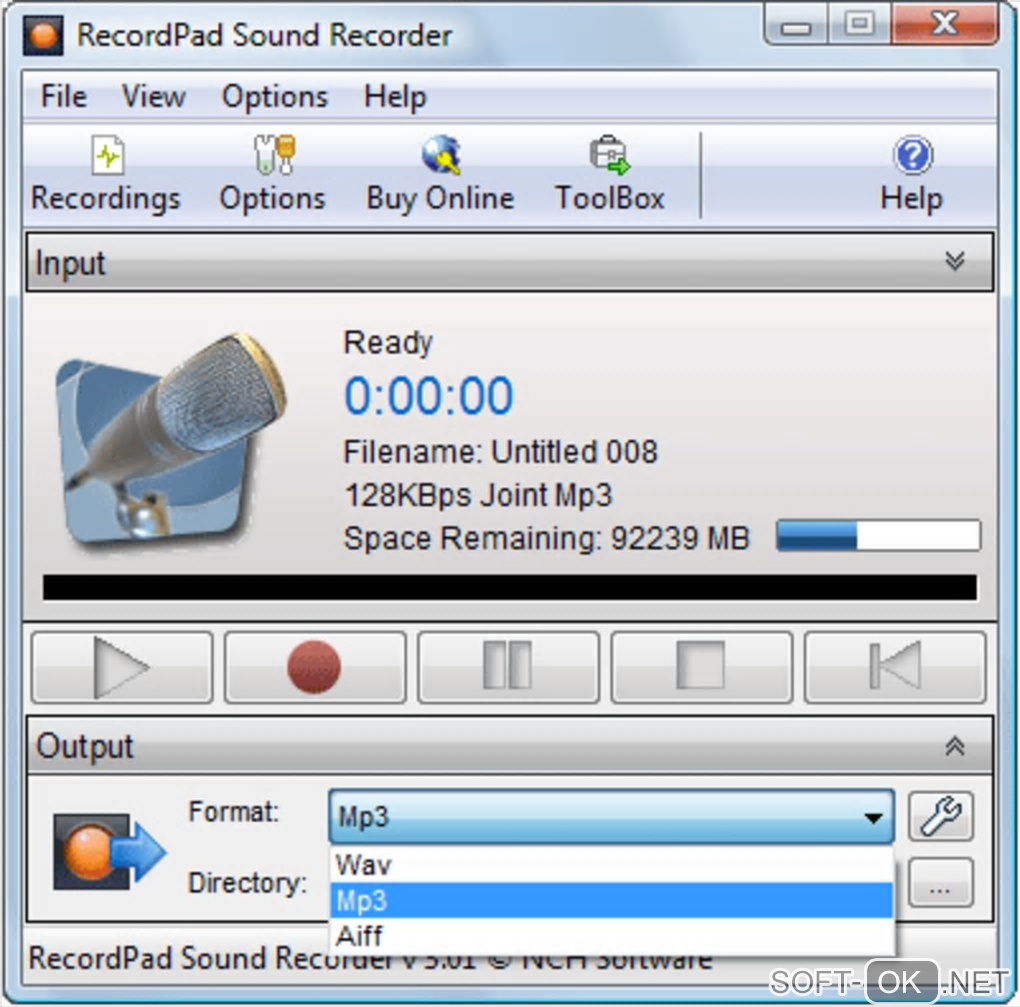Select Mp3 in the format list
The image size is (1020, 1007).
click(x=611, y=900)
